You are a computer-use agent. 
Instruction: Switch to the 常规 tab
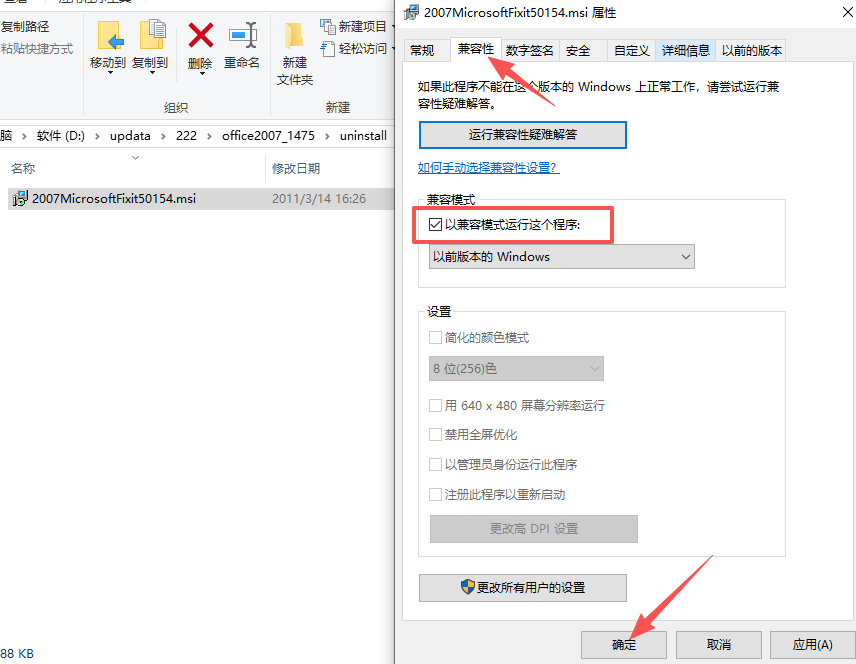click(x=422, y=51)
